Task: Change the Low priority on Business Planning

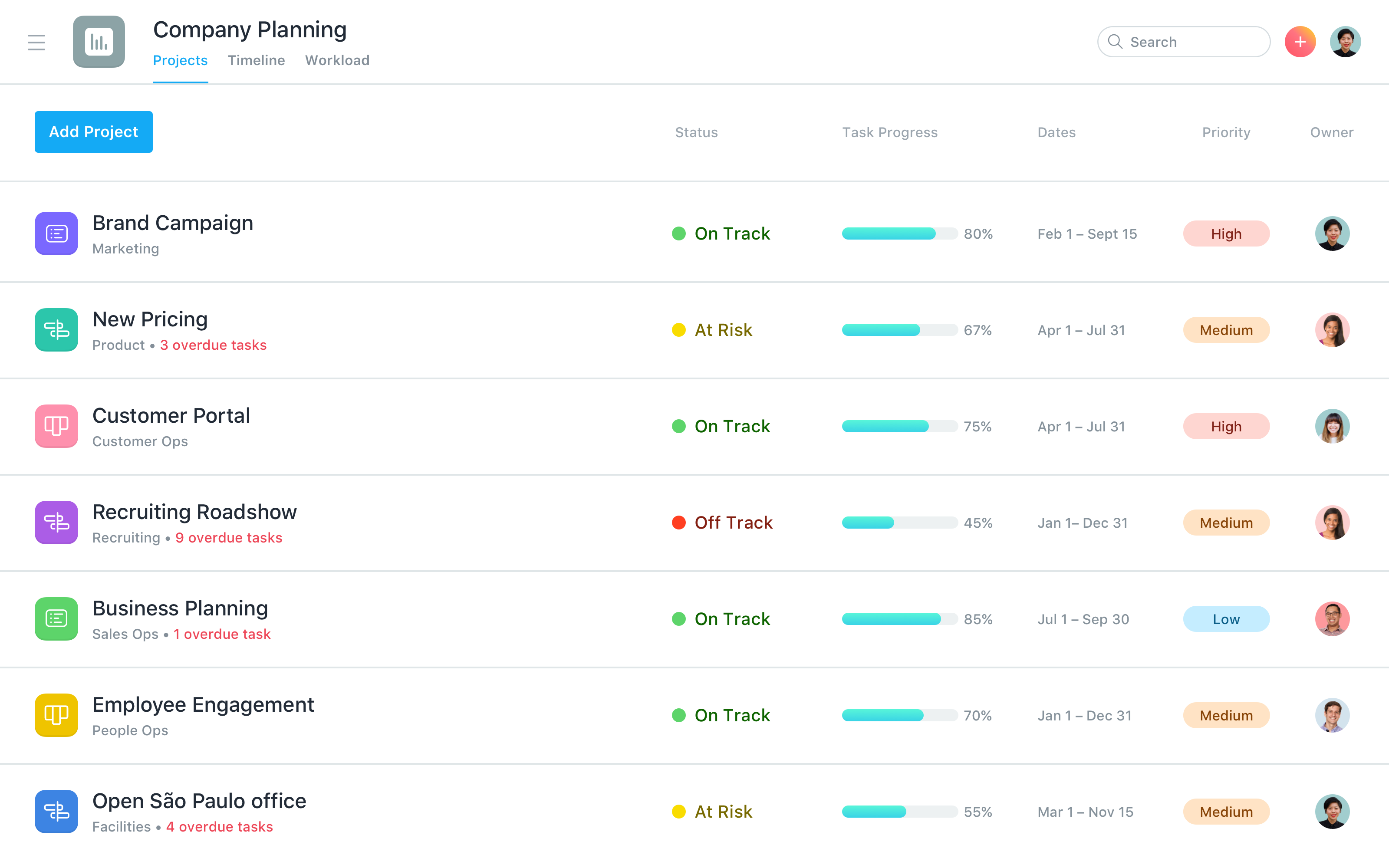Action: click(x=1226, y=619)
